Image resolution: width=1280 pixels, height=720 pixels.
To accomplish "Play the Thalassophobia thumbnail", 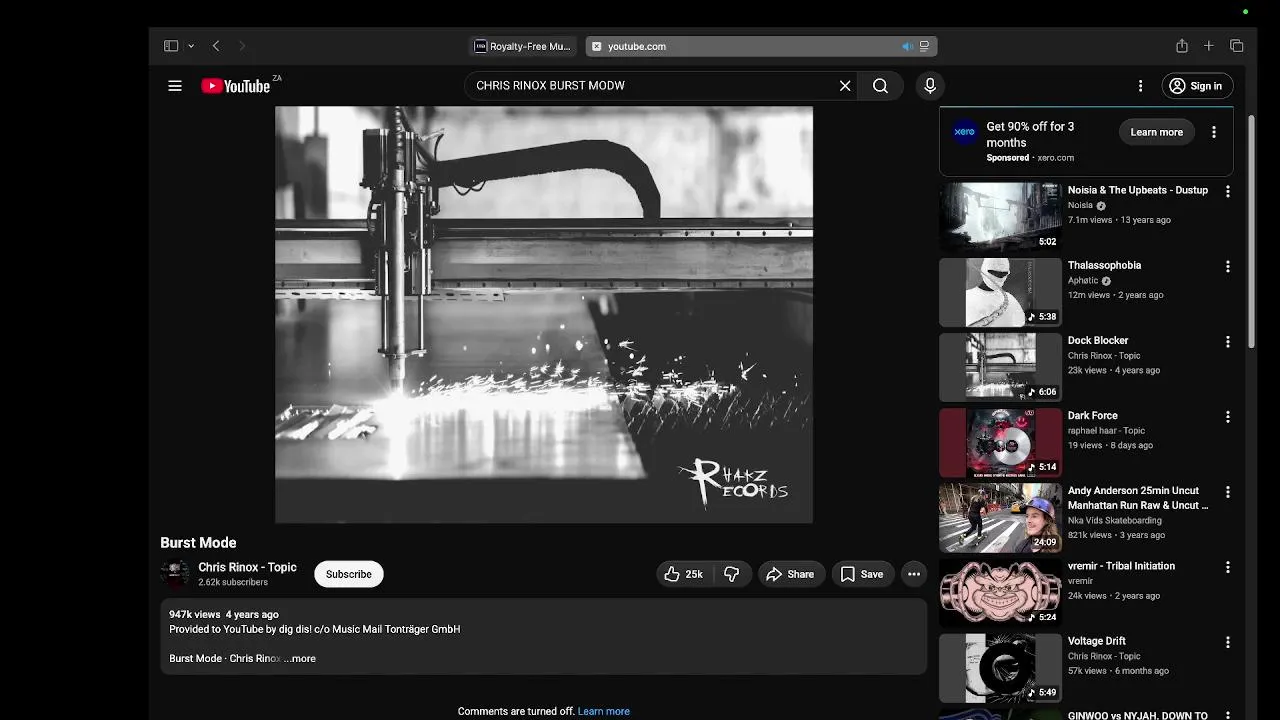I will click(1000, 292).
